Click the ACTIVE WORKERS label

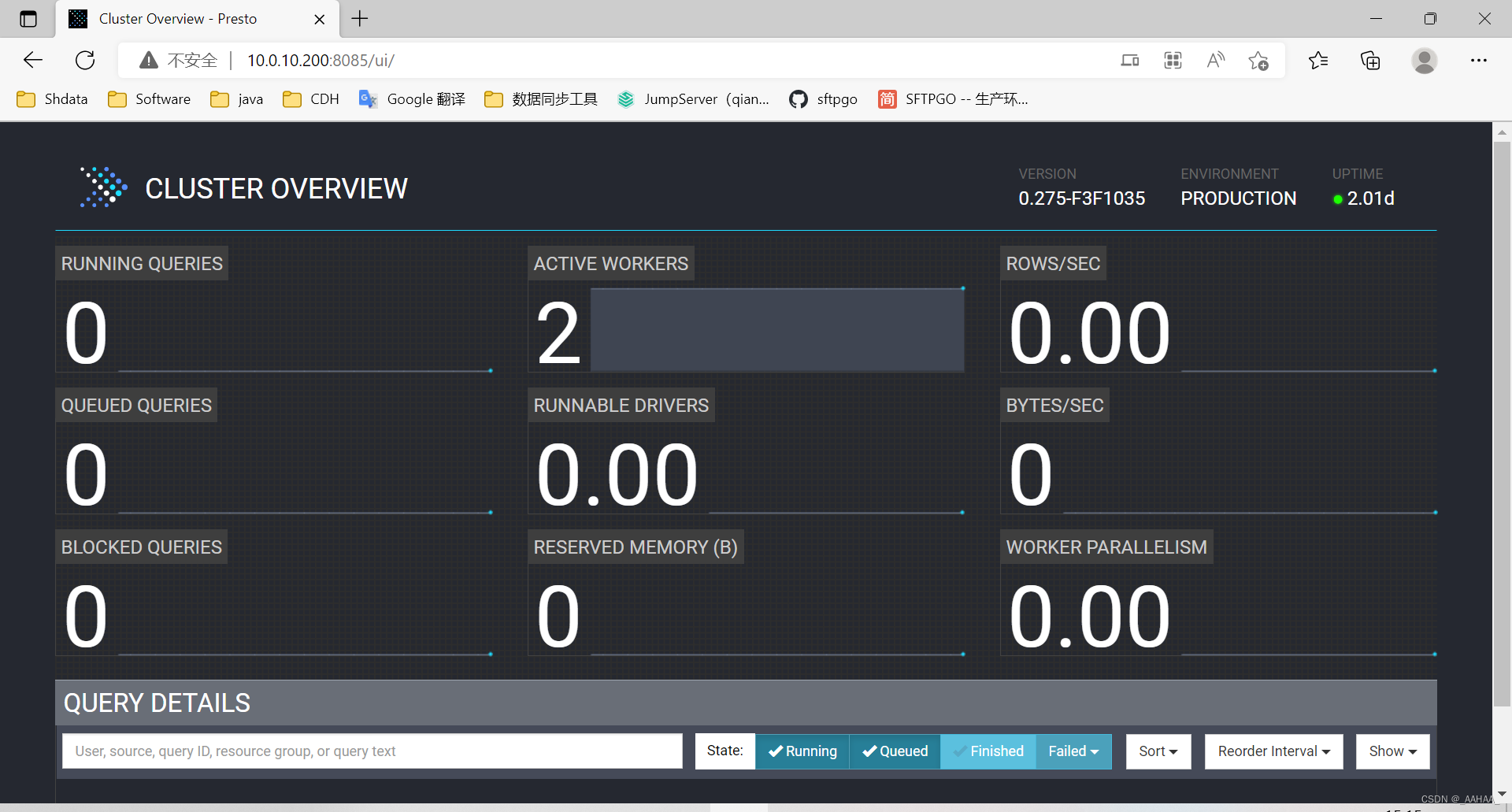click(x=611, y=264)
